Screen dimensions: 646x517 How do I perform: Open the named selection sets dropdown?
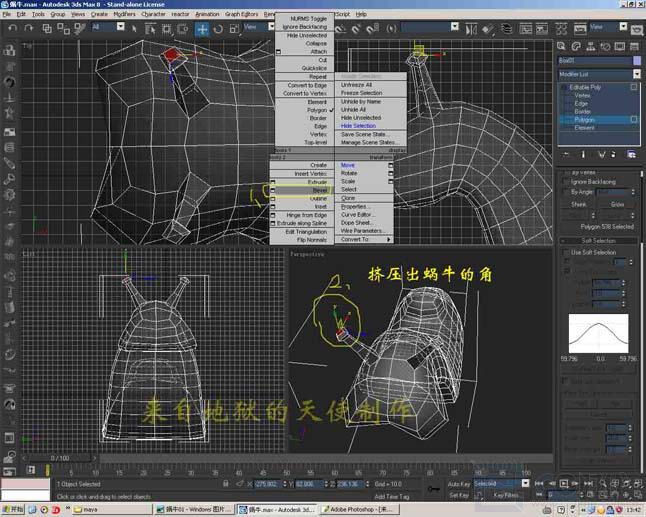click(454, 27)
